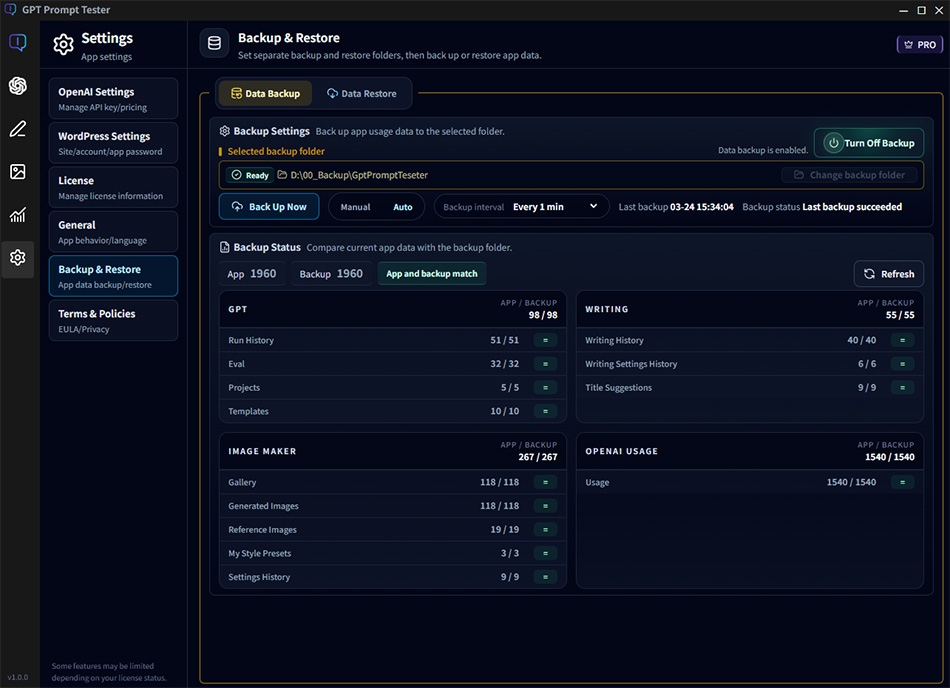The image size is (950, 688).
Task: Refresh the backup status comparison
Action: click(x=888, y=274)
